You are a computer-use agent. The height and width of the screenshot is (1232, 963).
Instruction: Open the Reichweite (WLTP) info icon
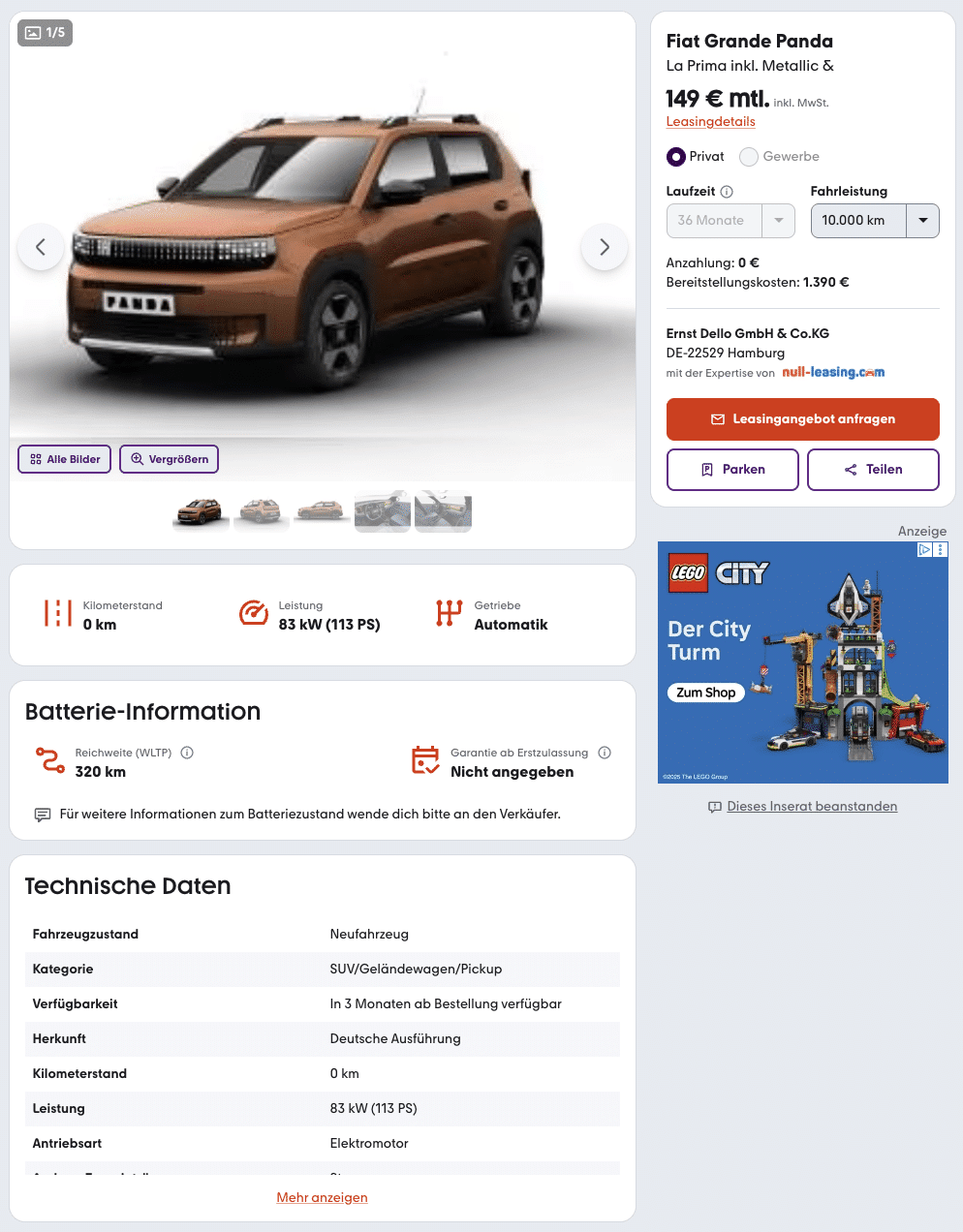pyautogui.click(x=187, y=753)
